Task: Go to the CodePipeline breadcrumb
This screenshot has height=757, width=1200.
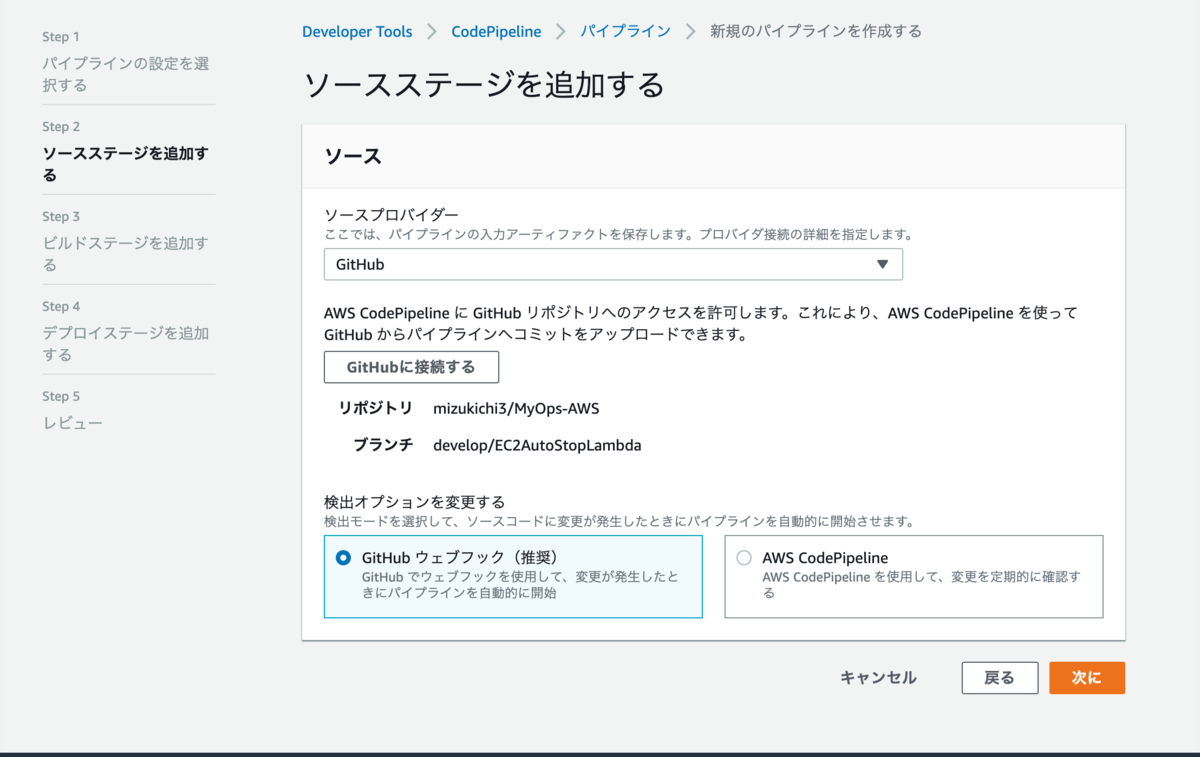Action: (496, 32)
